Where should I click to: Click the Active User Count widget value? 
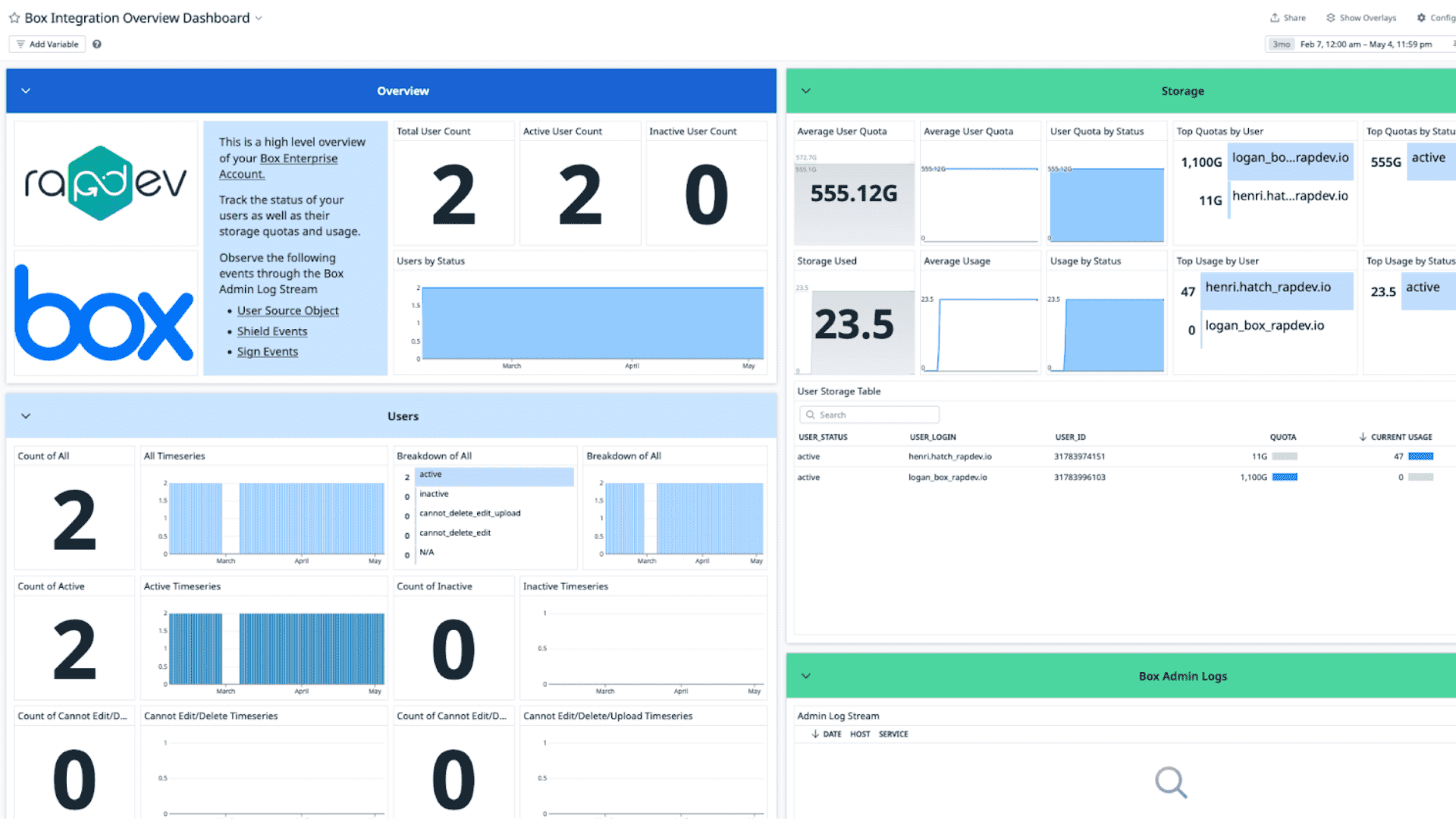click(x=580, y=195)
